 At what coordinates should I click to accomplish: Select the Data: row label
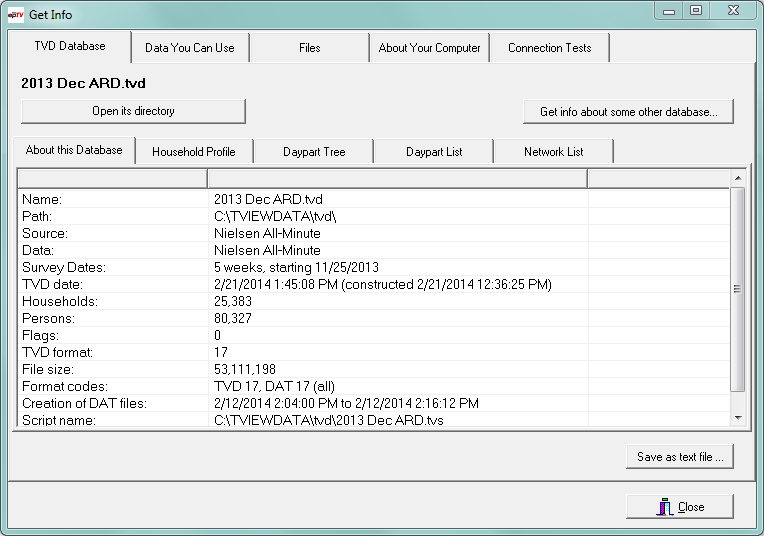(38, 250)
